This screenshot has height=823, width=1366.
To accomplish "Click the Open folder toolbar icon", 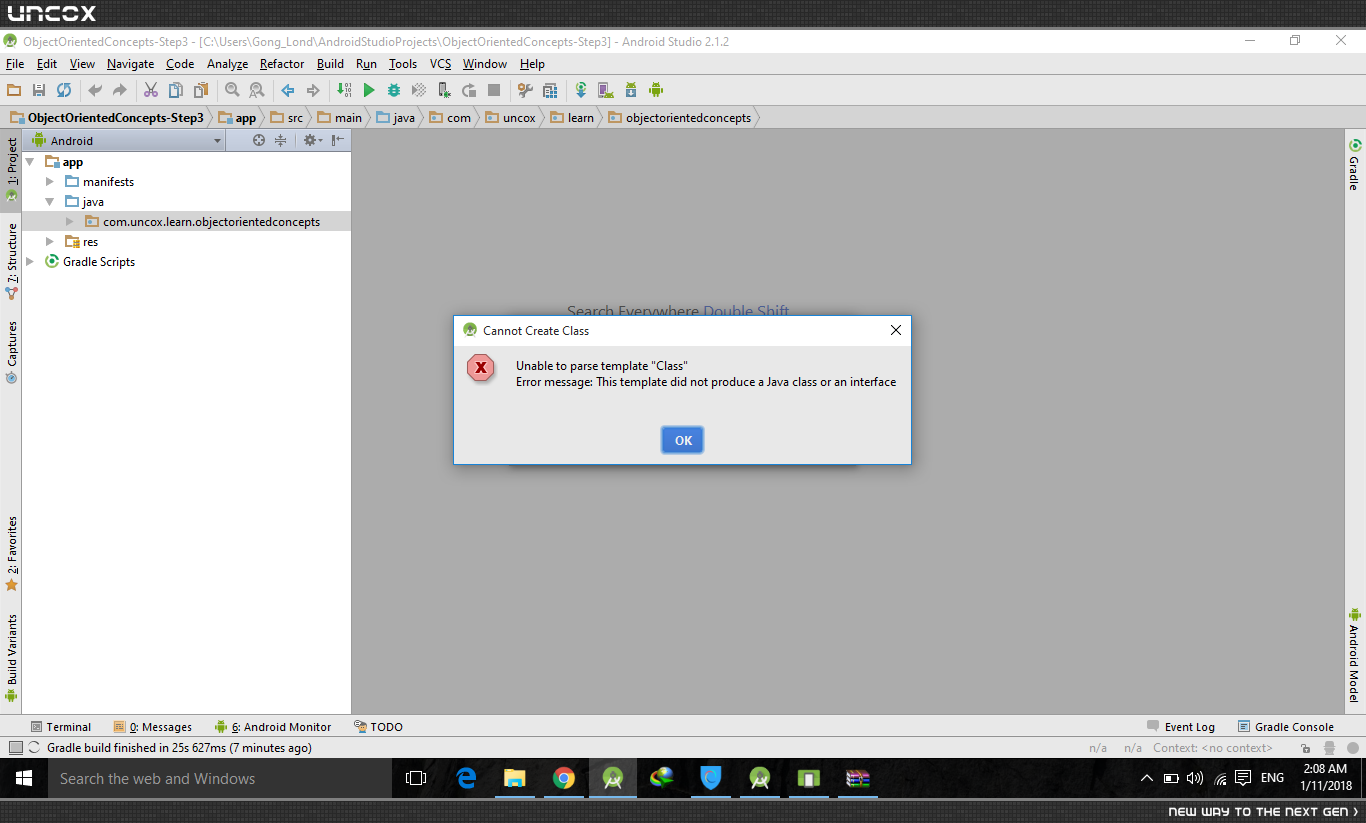I will point(14,90).
